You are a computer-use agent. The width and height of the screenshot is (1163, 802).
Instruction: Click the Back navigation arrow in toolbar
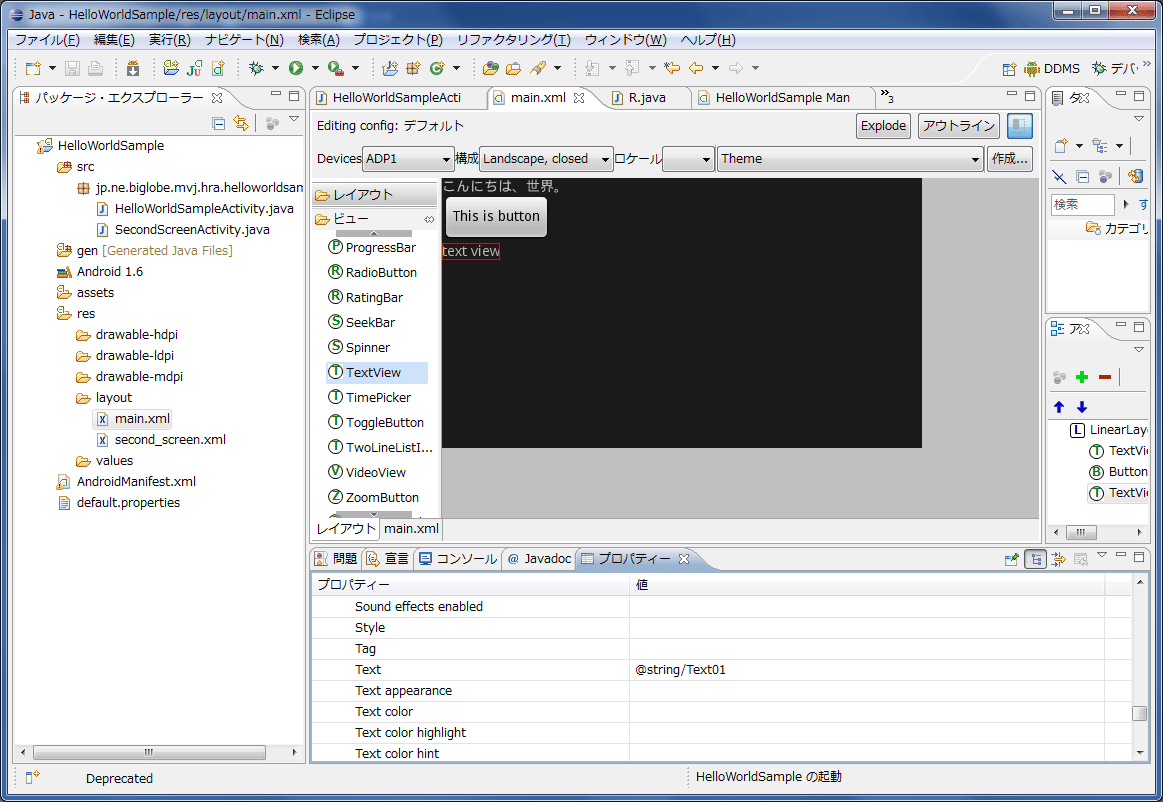coord(696,68)
